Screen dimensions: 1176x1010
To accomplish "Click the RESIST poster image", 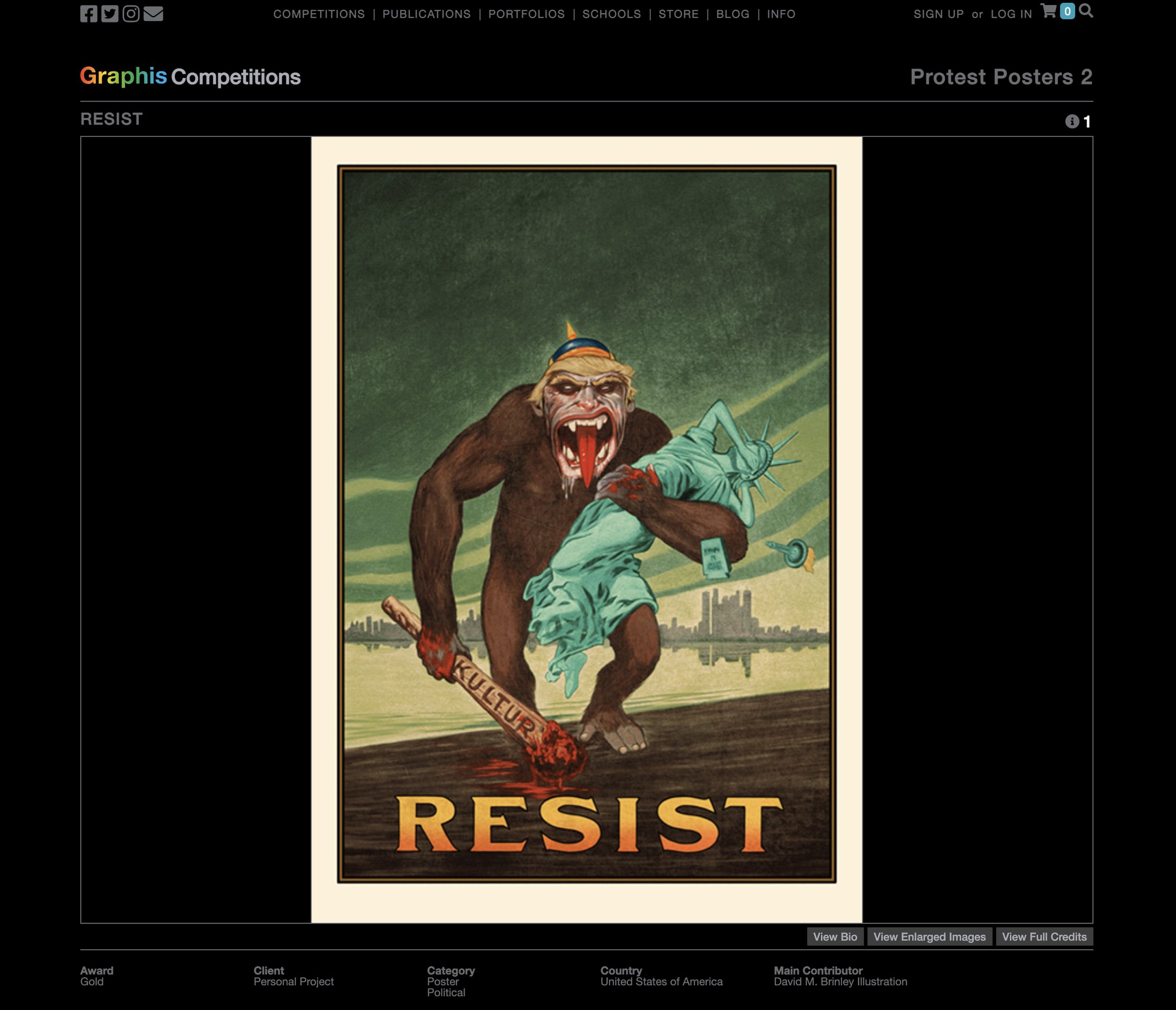I will [587, 529].
